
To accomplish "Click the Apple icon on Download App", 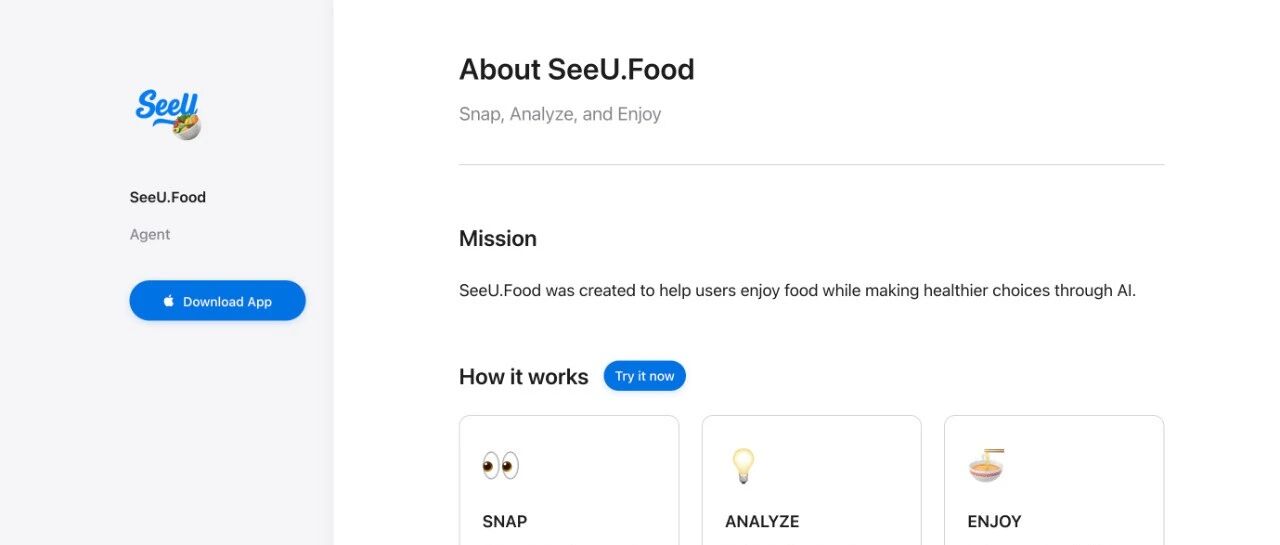I will click(x=169, y=301).
